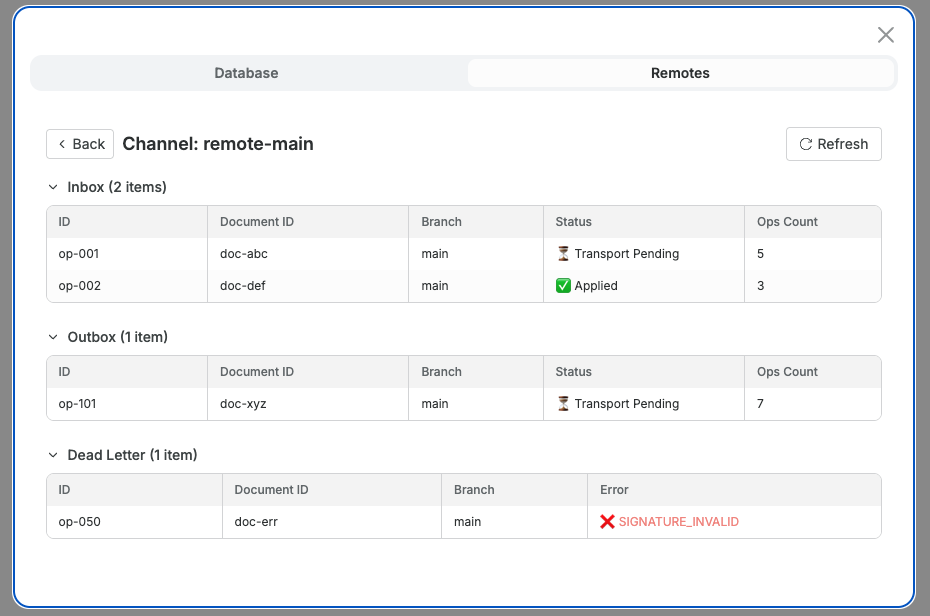
Task: Click the SIGNATURE_INVALID error text
Action: coord(678,521)
